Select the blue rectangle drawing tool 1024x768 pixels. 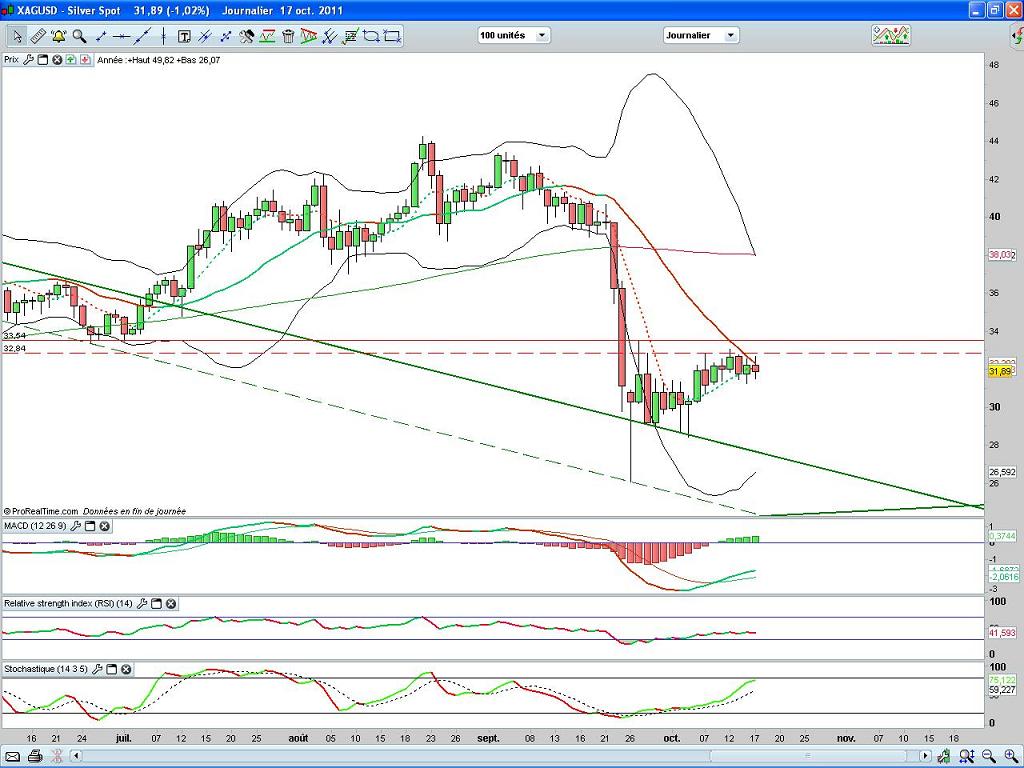(392, 36)
